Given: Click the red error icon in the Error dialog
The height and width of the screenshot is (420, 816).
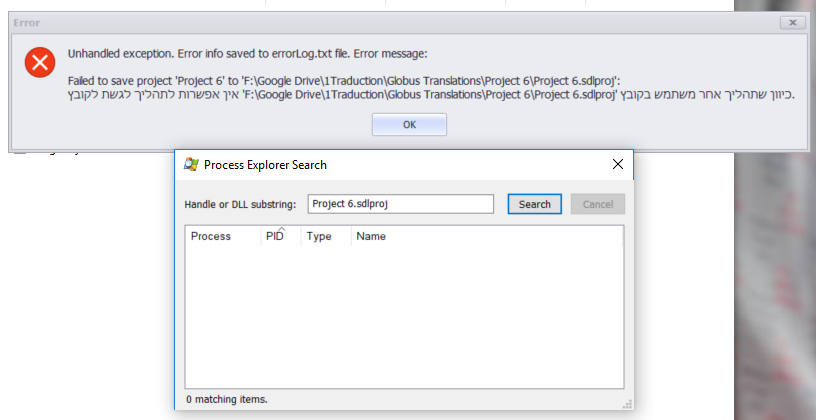Looking at the screenshot, I should point(40,63).
